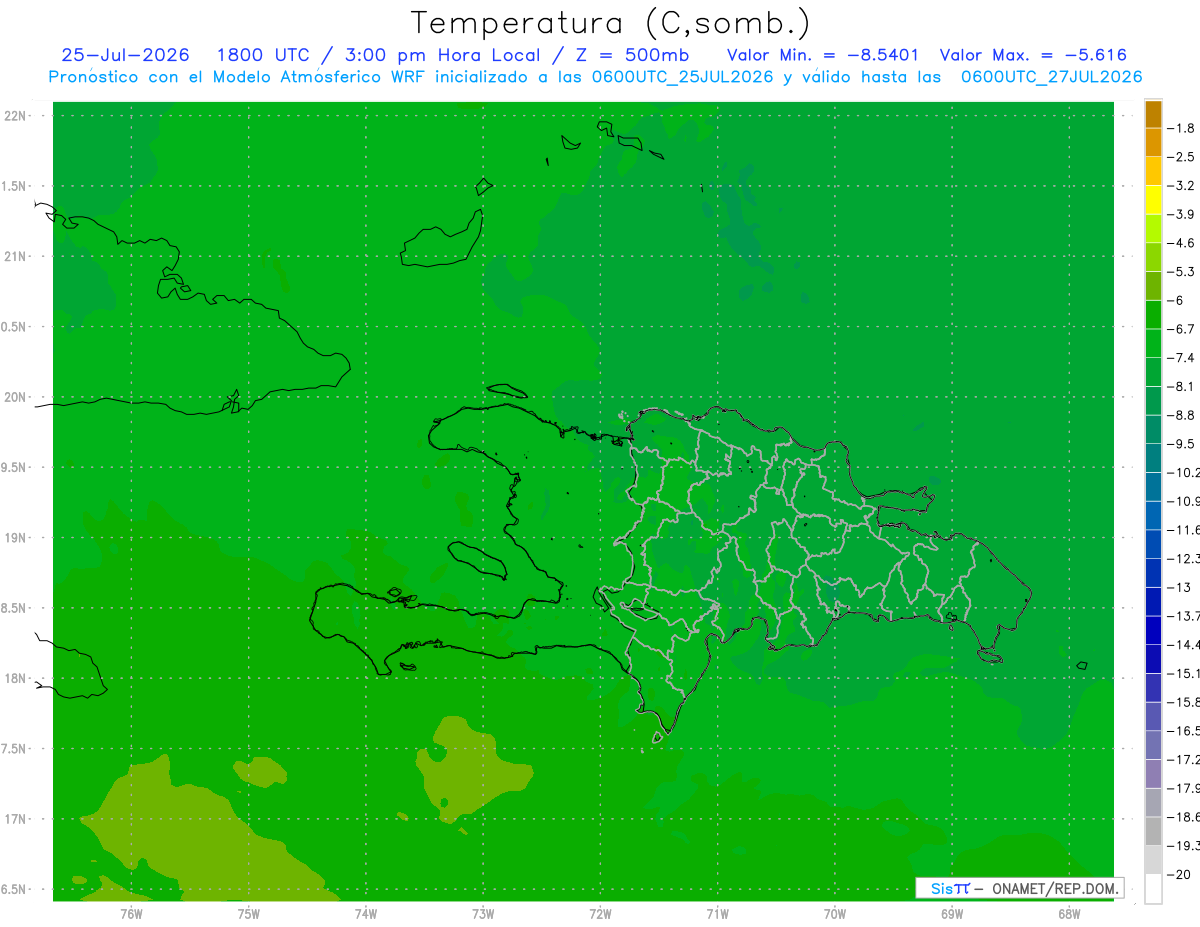
Task: Click the '-8.1' colorbar label
Action: click(1180, 387)
